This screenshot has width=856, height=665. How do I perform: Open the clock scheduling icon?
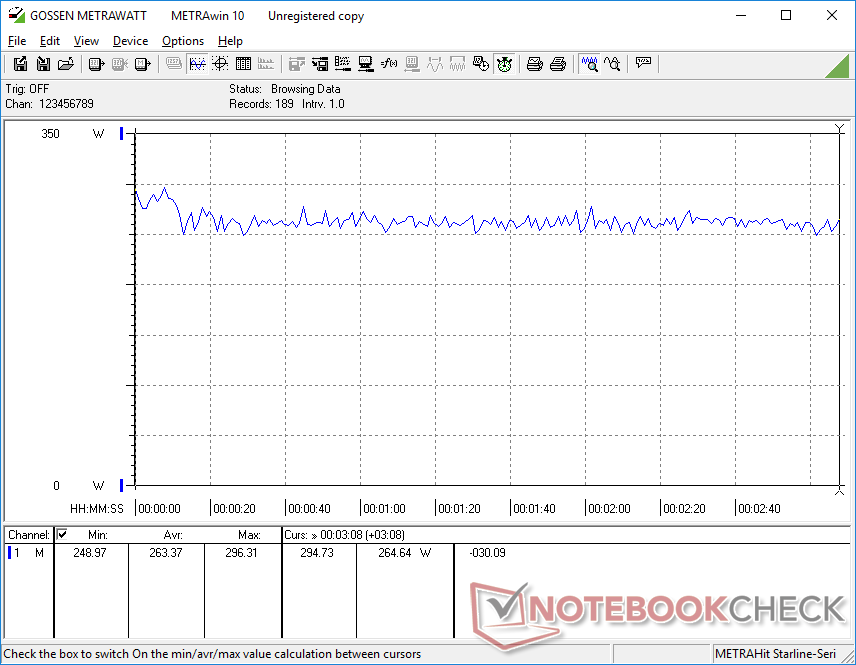tap(480, 64)
